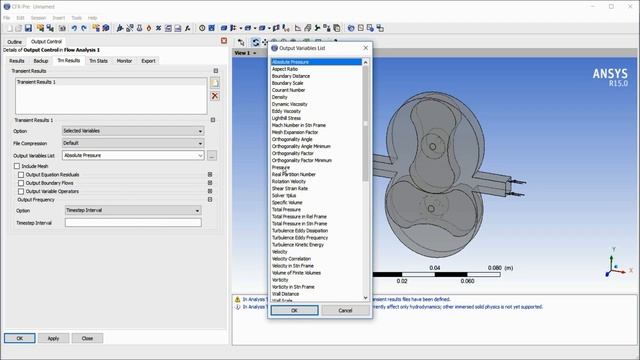Delete the selected Transient Results item
The width and height of the screenshot is (640, 360).
click(x=215, y=96)
